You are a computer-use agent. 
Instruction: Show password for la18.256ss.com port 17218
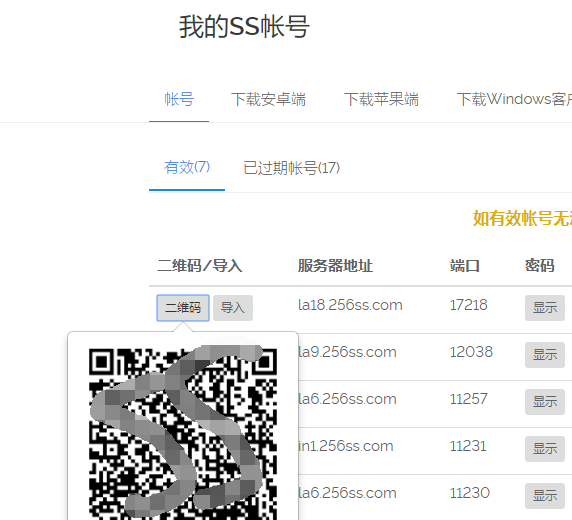coord(545,308)
